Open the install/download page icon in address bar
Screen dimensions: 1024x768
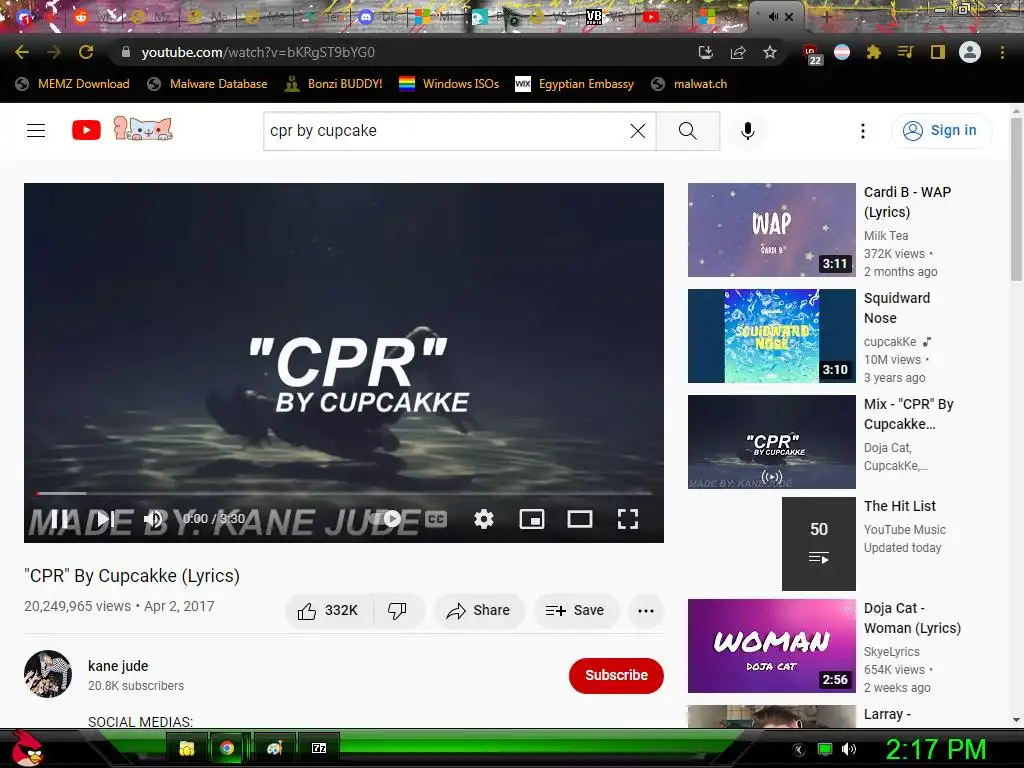(x=705, y=52)
